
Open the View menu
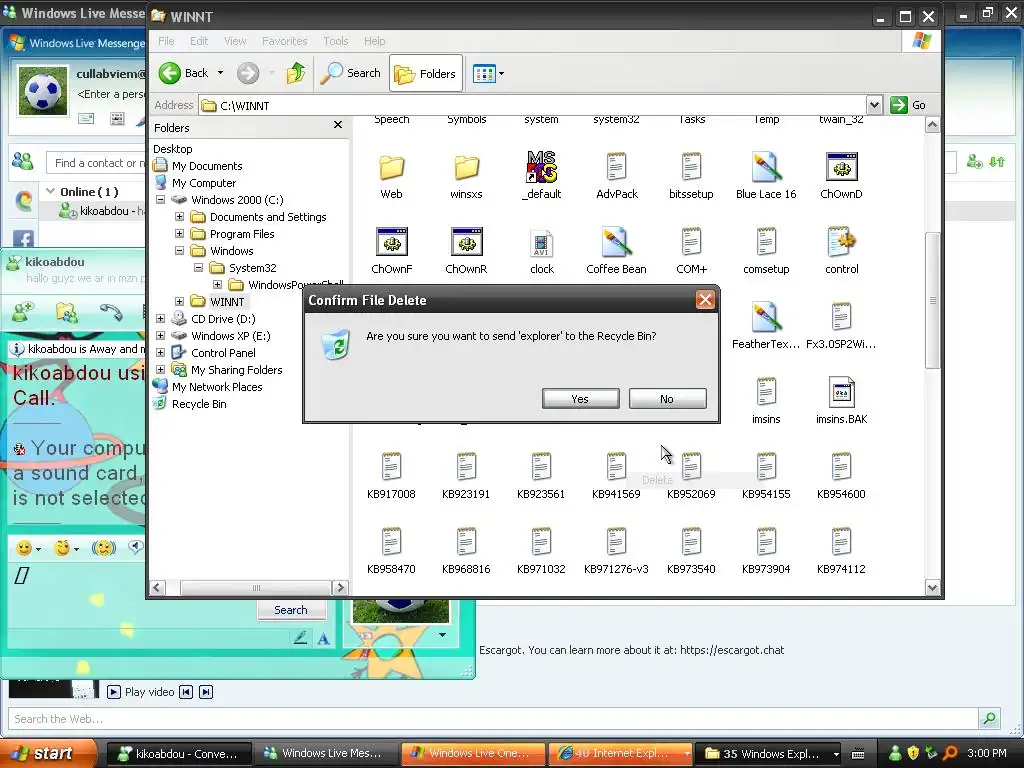point(235,41)
